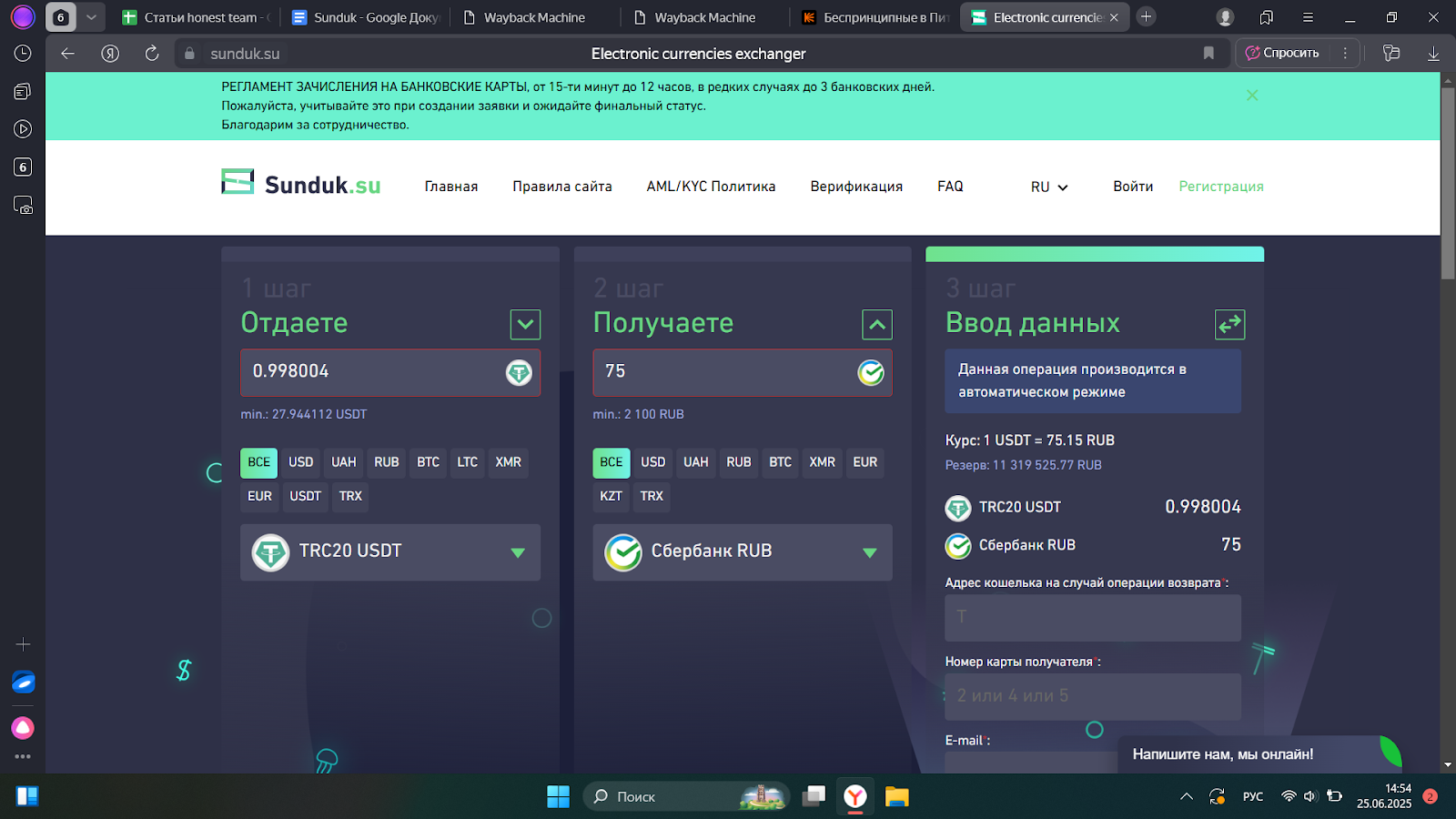Filter Отдаете currencies by USD
This screenshot has height=819, width=1456.
[301, 462]
